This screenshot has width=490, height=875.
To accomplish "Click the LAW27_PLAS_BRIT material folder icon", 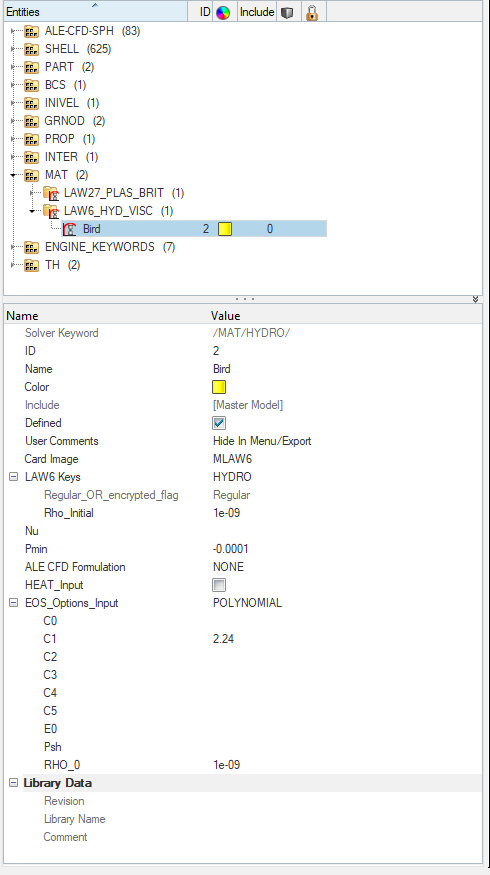I will point(51,193).
